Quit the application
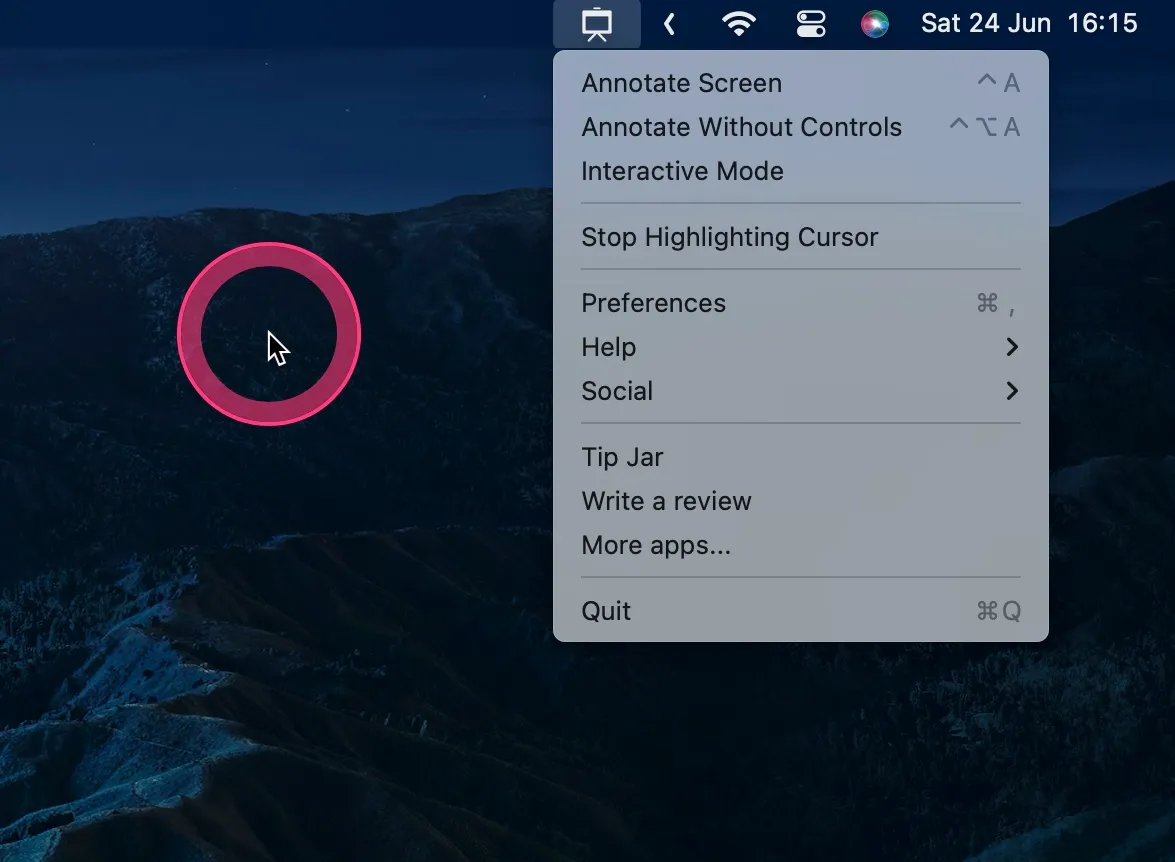1175x862 pixels. (606, 610)
